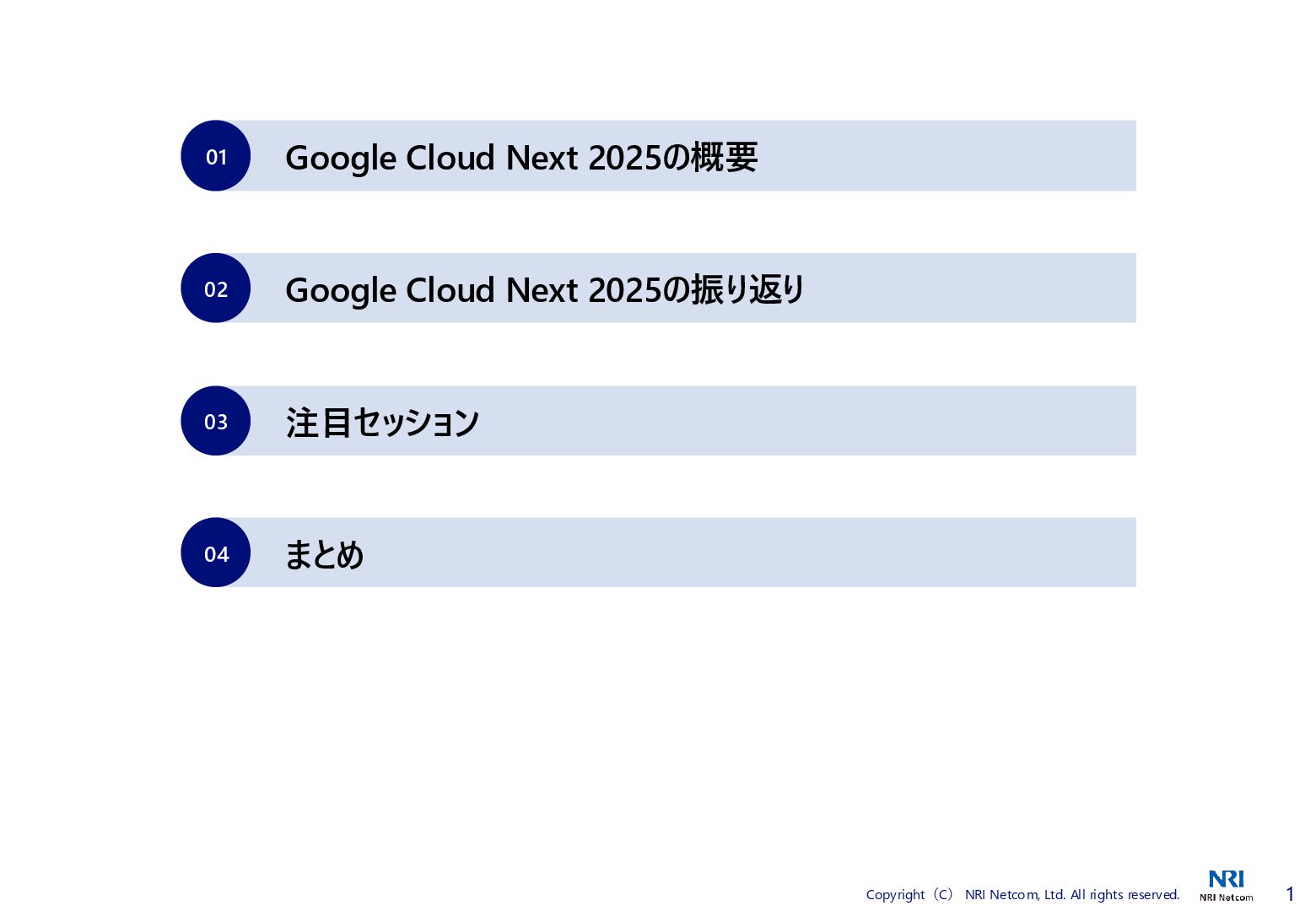Click the word "Google" in agenda item 01
Image resolution: width=1316 pixels, height=911 pixels.
tap(341, 159)
